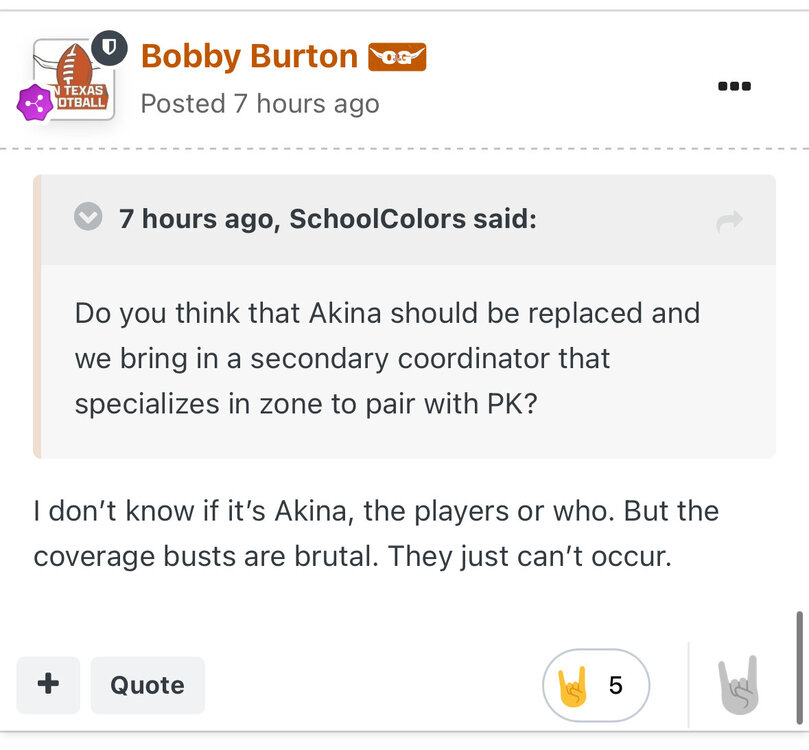
Task: Open Bobby Burton's profile link
Action: tap(249, 57)
